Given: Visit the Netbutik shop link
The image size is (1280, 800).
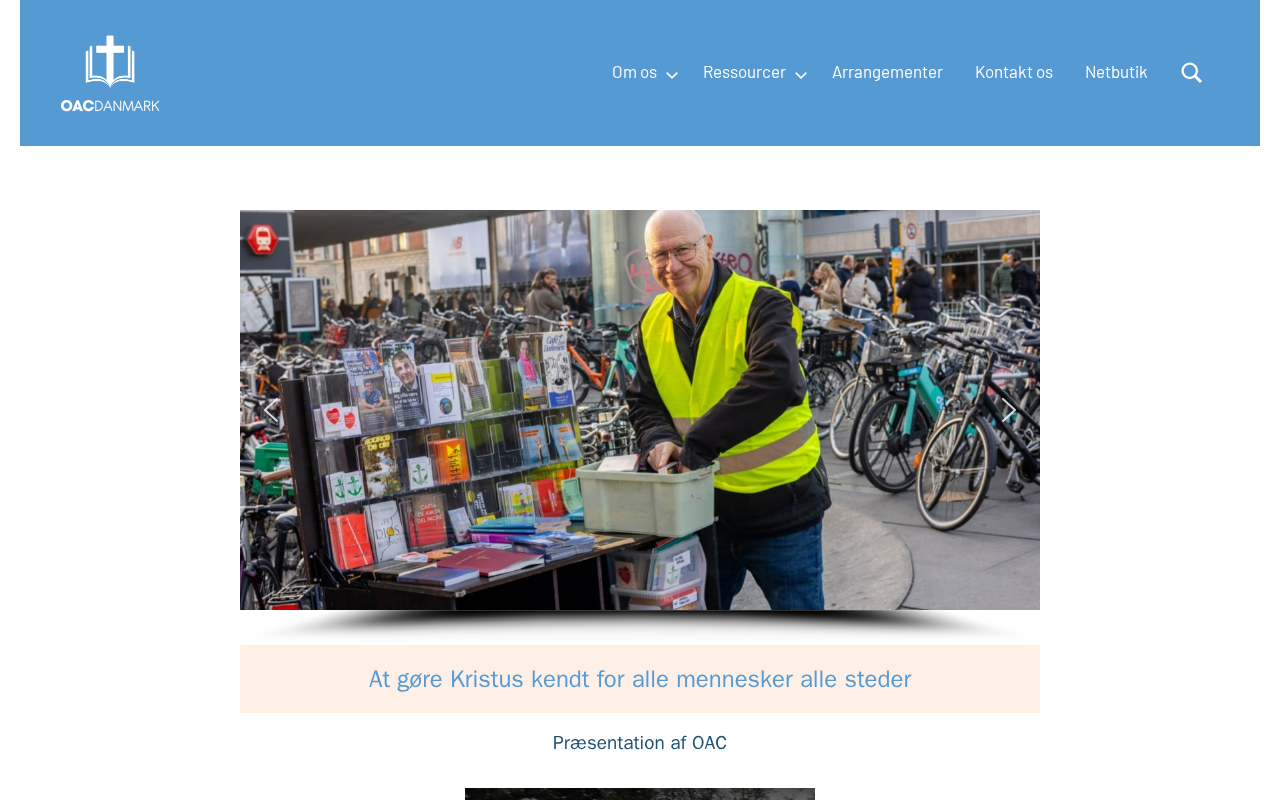Looking at the screenshot, I should coord(1116,72).
